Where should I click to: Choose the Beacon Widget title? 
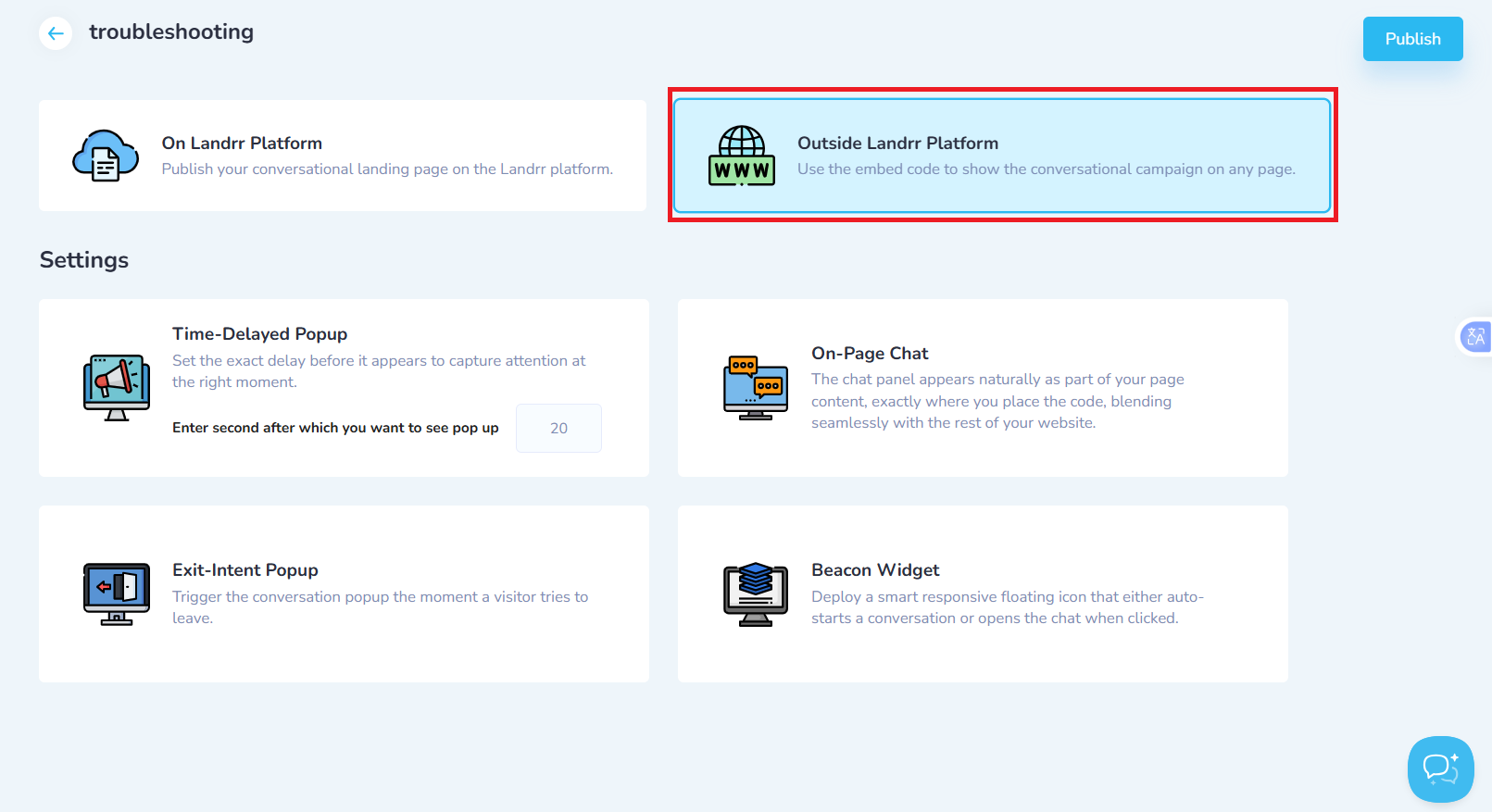[875, 569]
